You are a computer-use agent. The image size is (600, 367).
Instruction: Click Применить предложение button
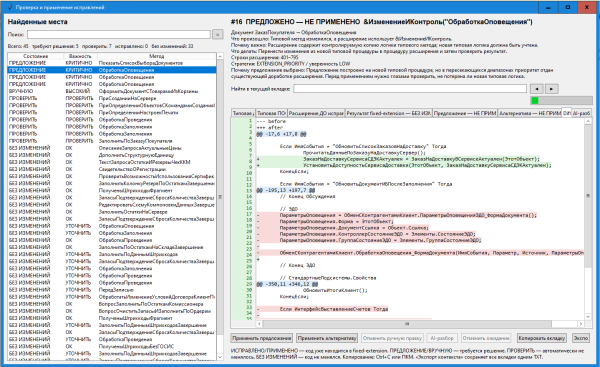pyautogui.click(x=262, y=338)
